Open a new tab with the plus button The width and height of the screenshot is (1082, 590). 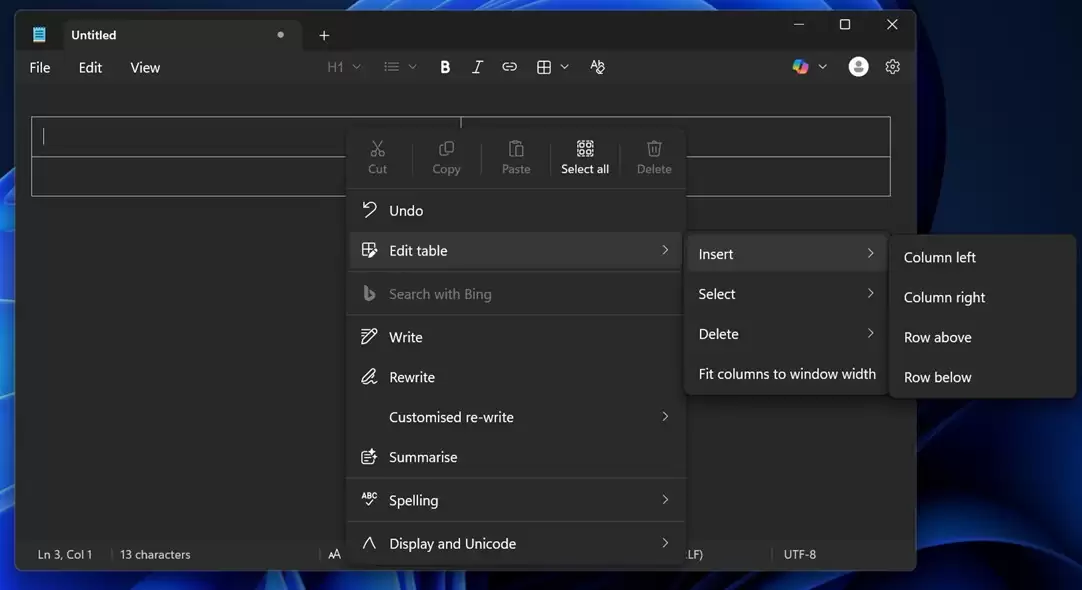[x=323, y=34]
